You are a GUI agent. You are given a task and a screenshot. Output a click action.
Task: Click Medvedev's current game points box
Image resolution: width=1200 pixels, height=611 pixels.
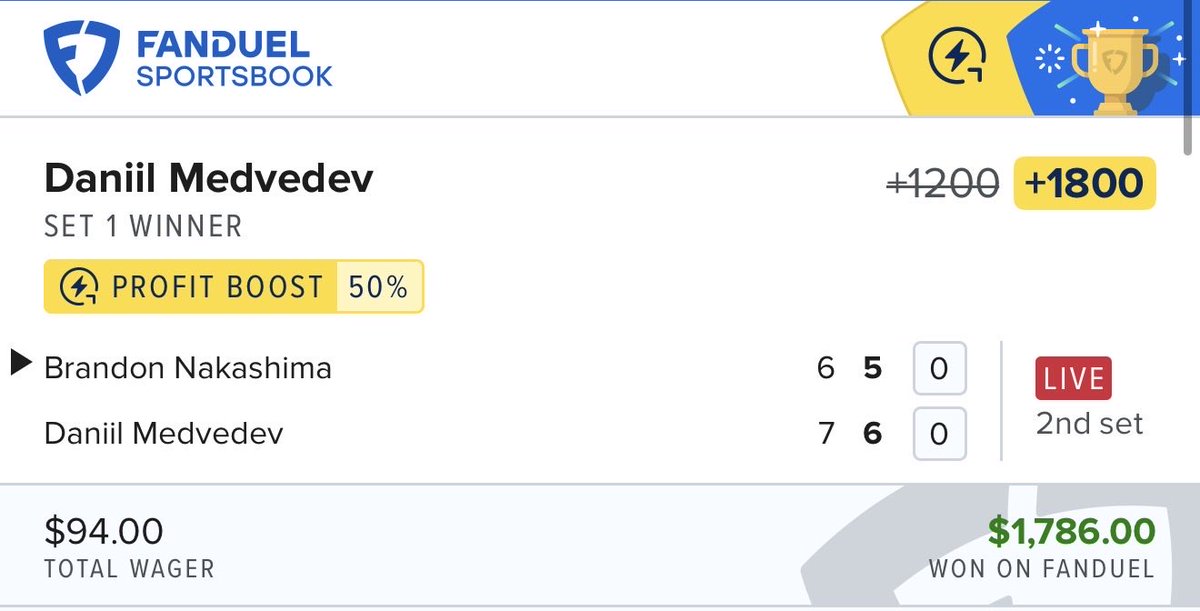(x=939, y=434)
